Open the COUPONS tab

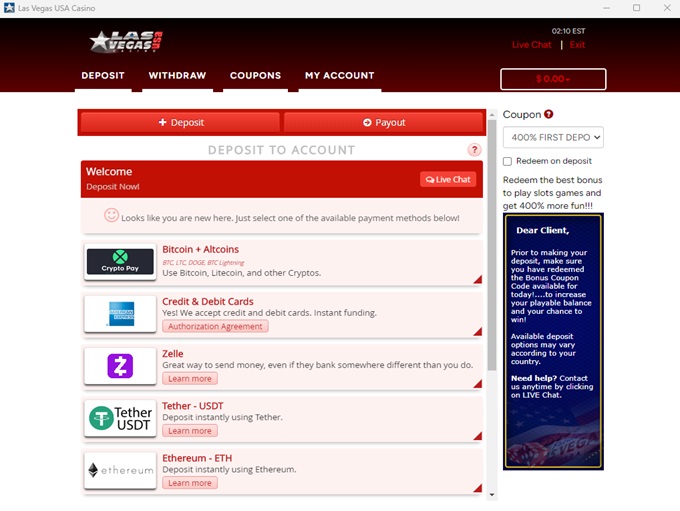click(255, 75)
